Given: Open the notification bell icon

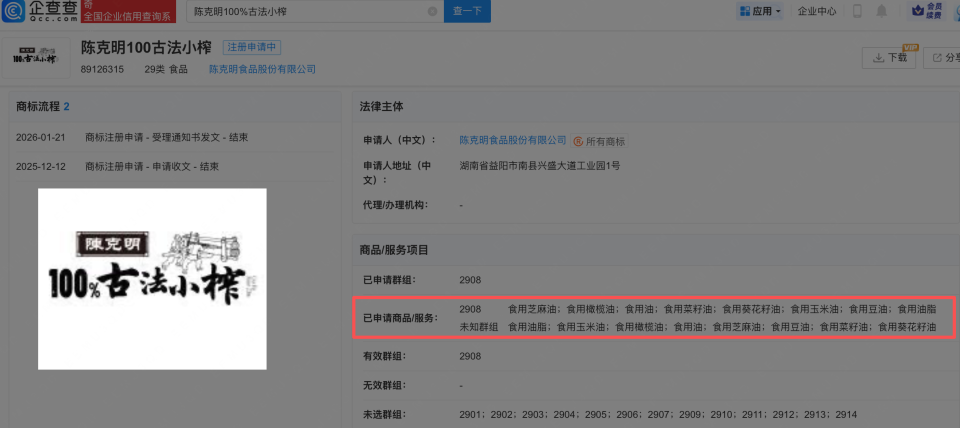Looking at the screenshot, I should (x=882, y=11).
